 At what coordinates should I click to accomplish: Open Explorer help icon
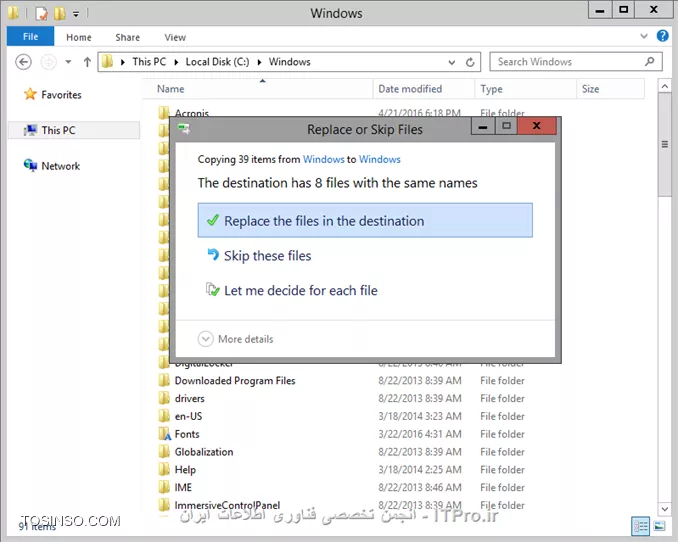tap(662, 35)
